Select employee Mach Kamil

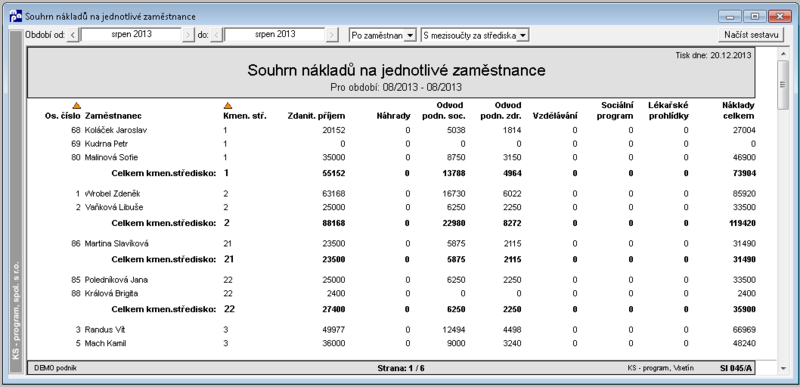tap(105, 344)
